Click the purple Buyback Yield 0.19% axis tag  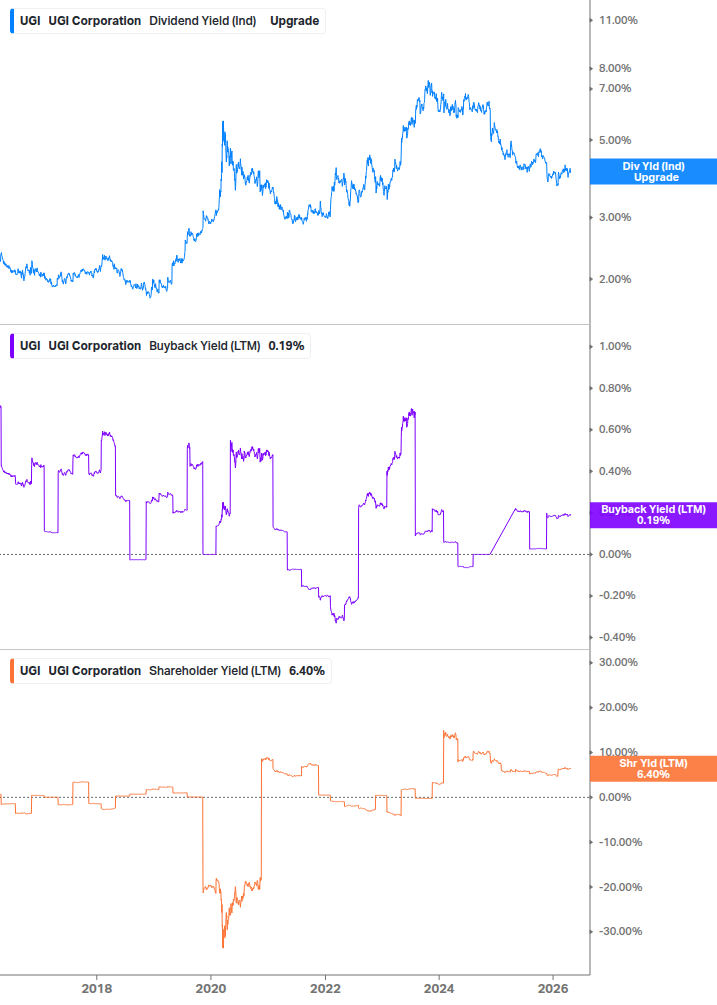pyautogui.click(x=653, y=515)
